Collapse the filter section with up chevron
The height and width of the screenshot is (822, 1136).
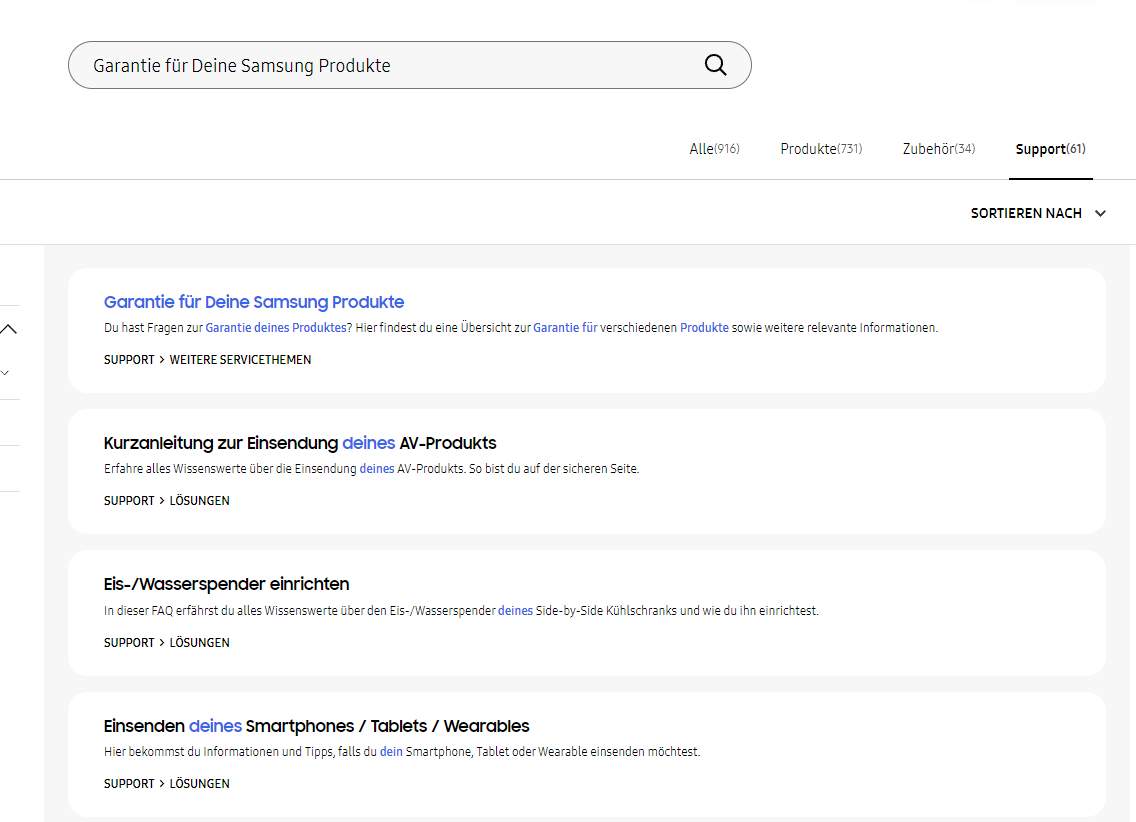point(8,330)
